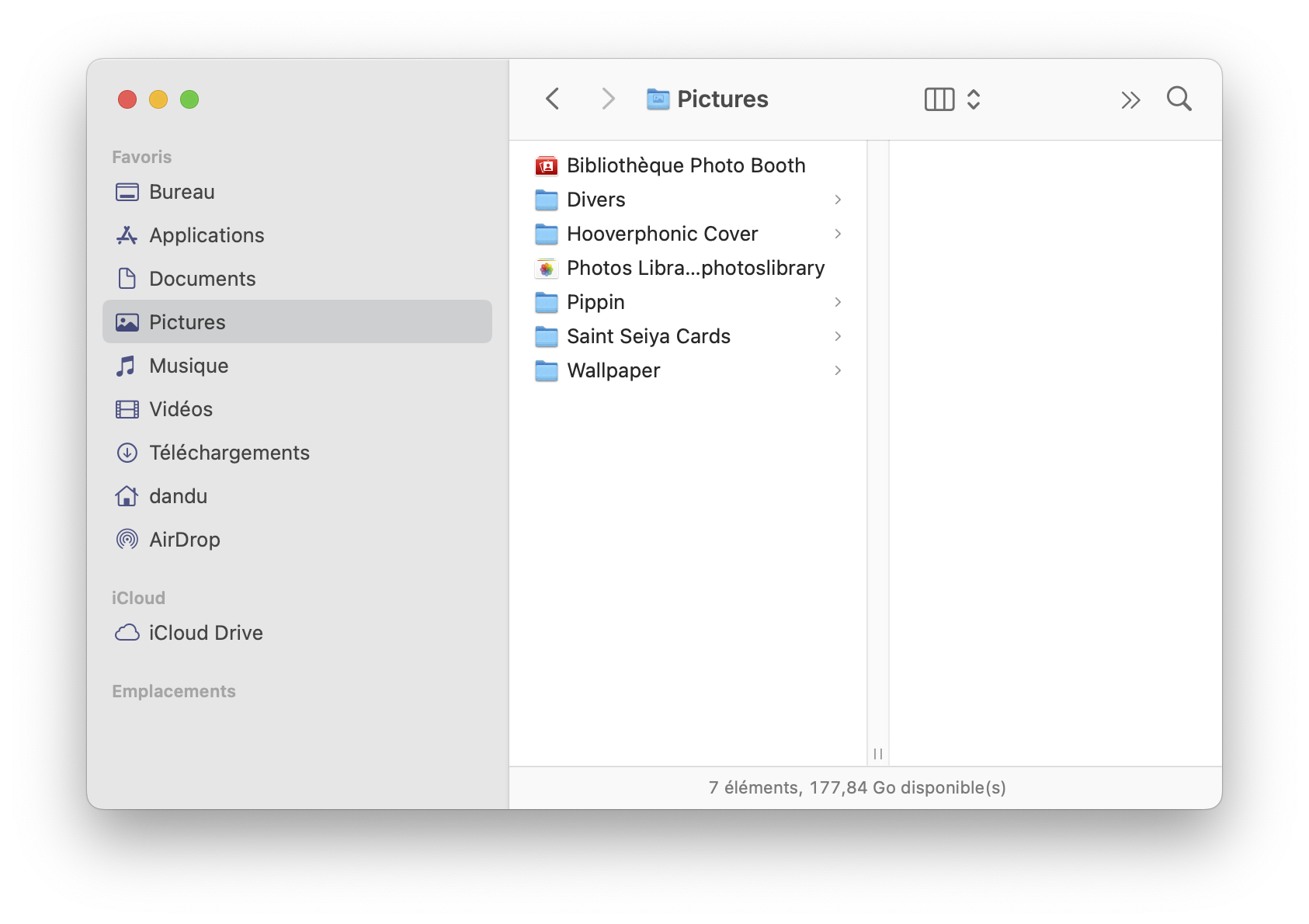Select 'Bibliothèque Photo Booth' item
The height and width of the screenshot is (924, 1309).
[686, 165]
